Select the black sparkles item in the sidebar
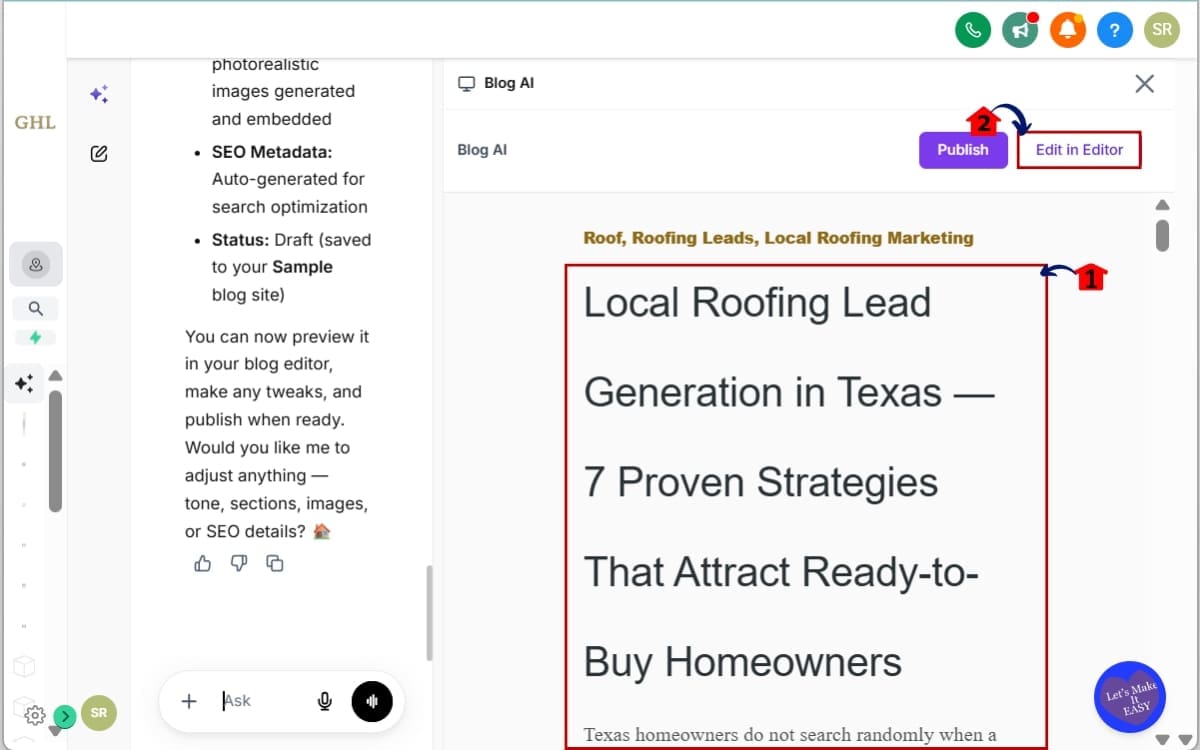The height and width of the screenshot is (750, 1200). [24, 383]
